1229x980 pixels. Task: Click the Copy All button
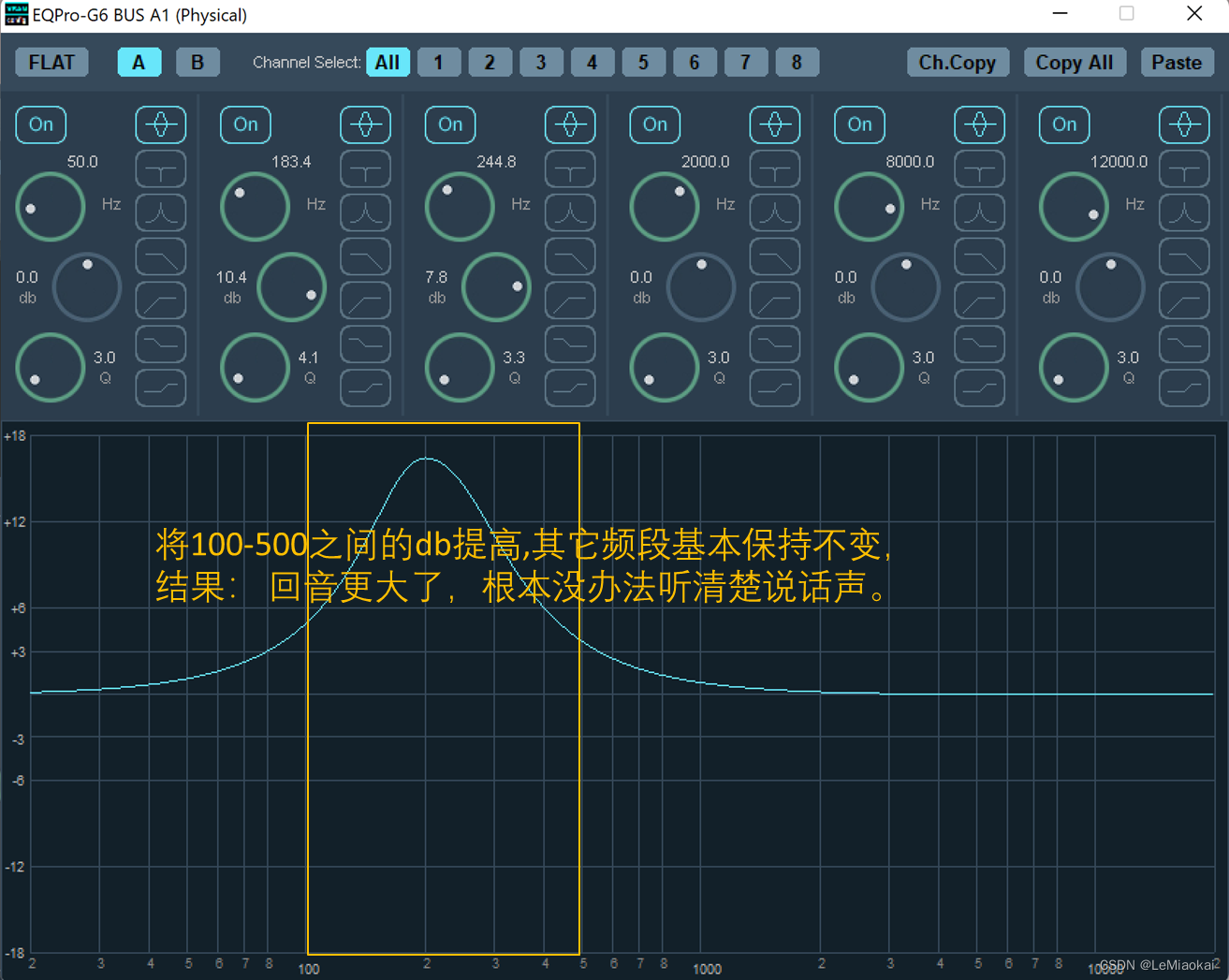coord(1075,63)
